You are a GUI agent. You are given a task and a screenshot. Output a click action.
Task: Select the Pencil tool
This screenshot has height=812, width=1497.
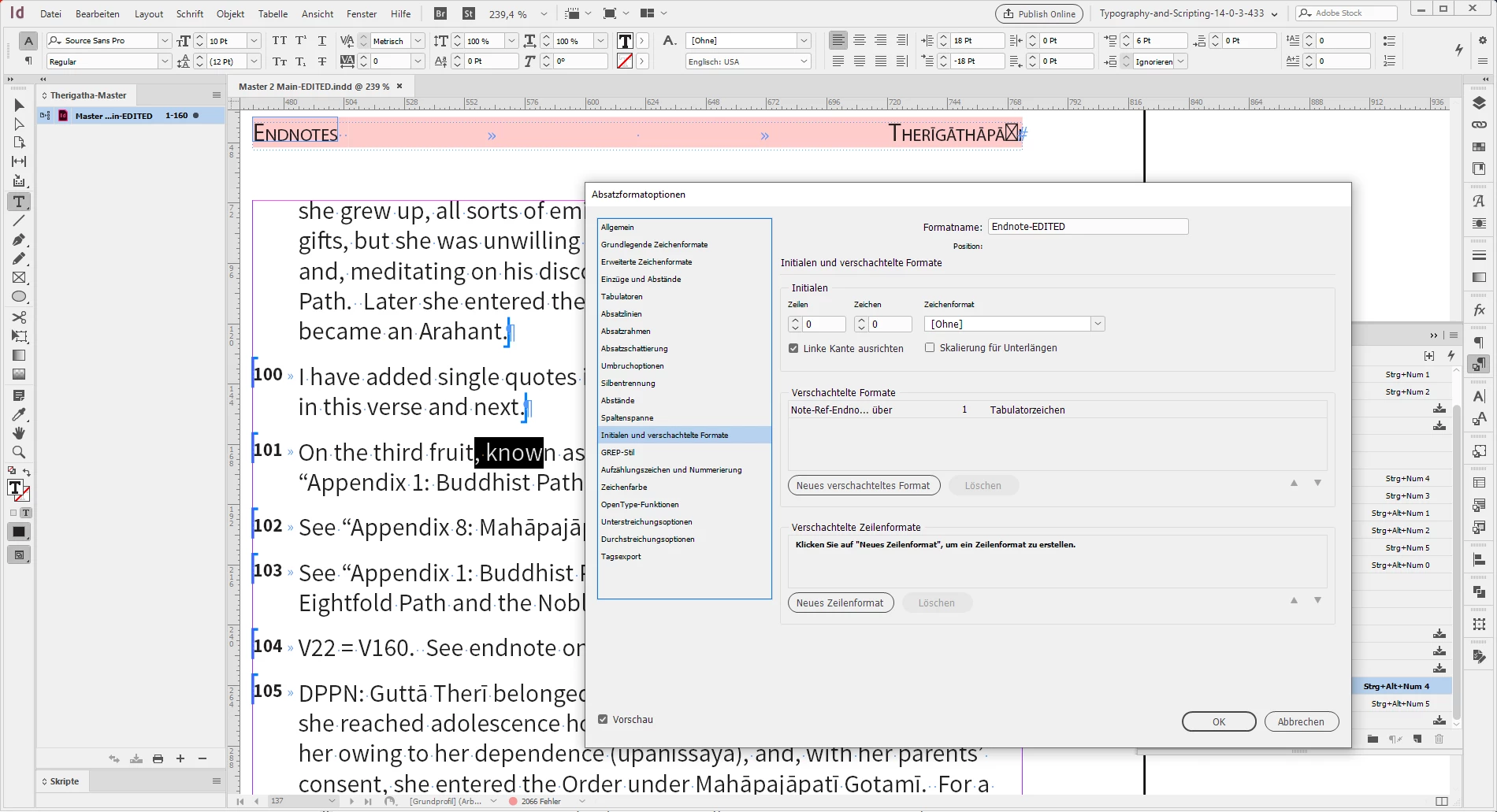pos(19,259)
